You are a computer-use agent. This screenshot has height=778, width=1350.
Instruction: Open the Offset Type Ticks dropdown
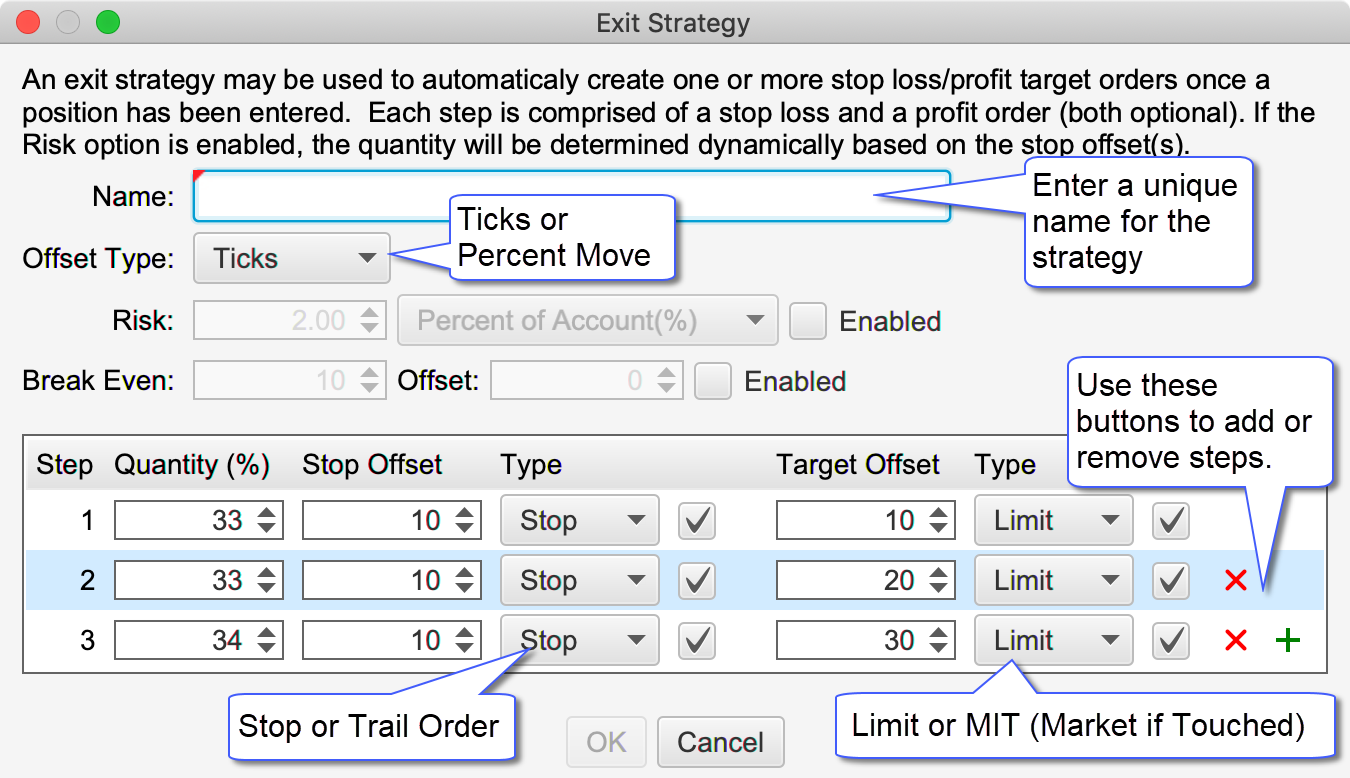pyautogui.click(x=290, y=259)
